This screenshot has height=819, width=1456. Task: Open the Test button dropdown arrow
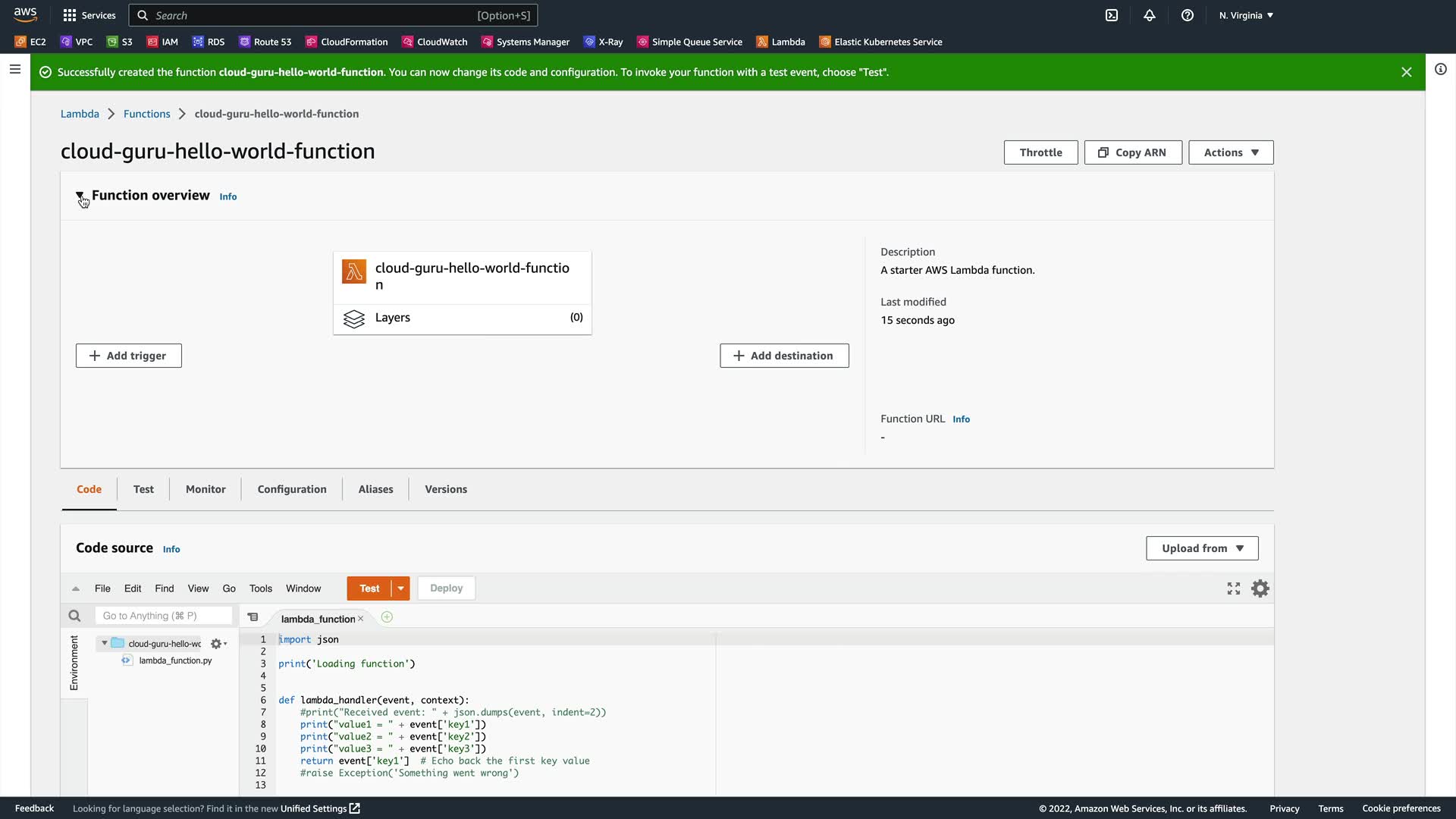[x=400, y=588]
